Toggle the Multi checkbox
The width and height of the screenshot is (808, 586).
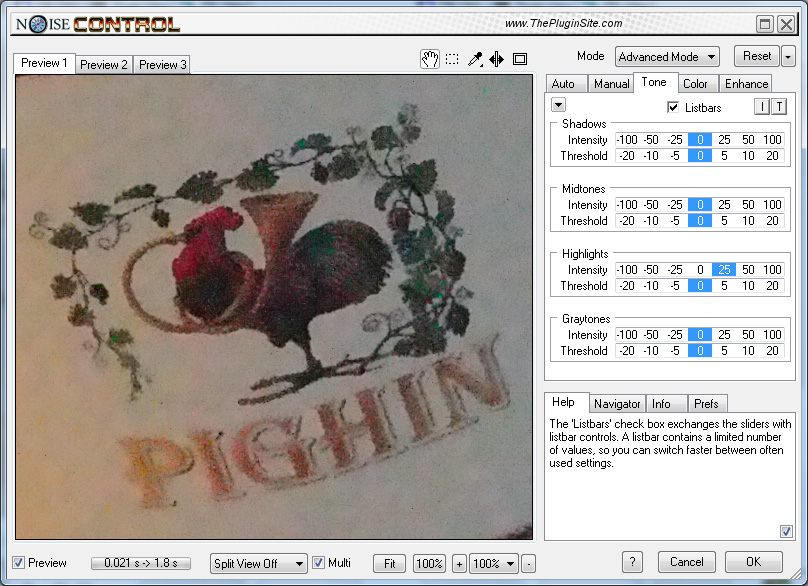pyautogui.click(x=318, y=563)
